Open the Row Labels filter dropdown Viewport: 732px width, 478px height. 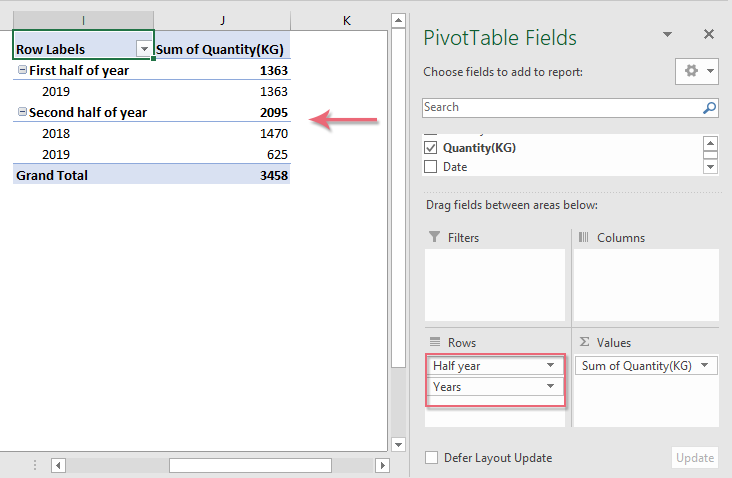144,49
